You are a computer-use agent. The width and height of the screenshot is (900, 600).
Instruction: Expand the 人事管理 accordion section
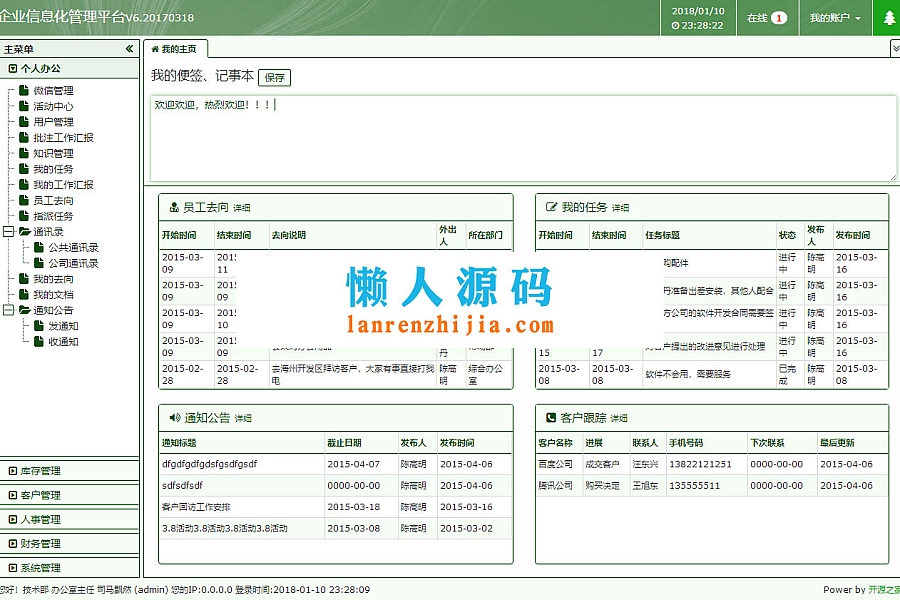click(x=69, y=519)
